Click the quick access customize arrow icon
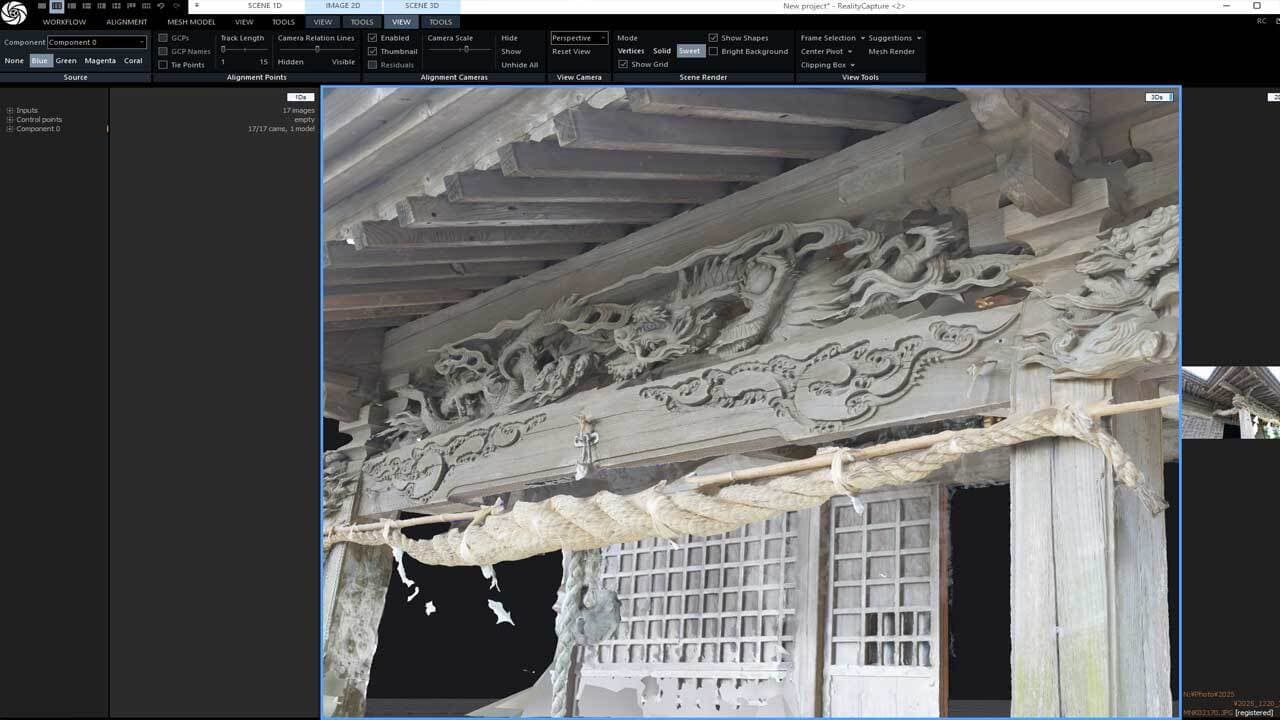The image size is (1280, 720). (x=197, y=6)
